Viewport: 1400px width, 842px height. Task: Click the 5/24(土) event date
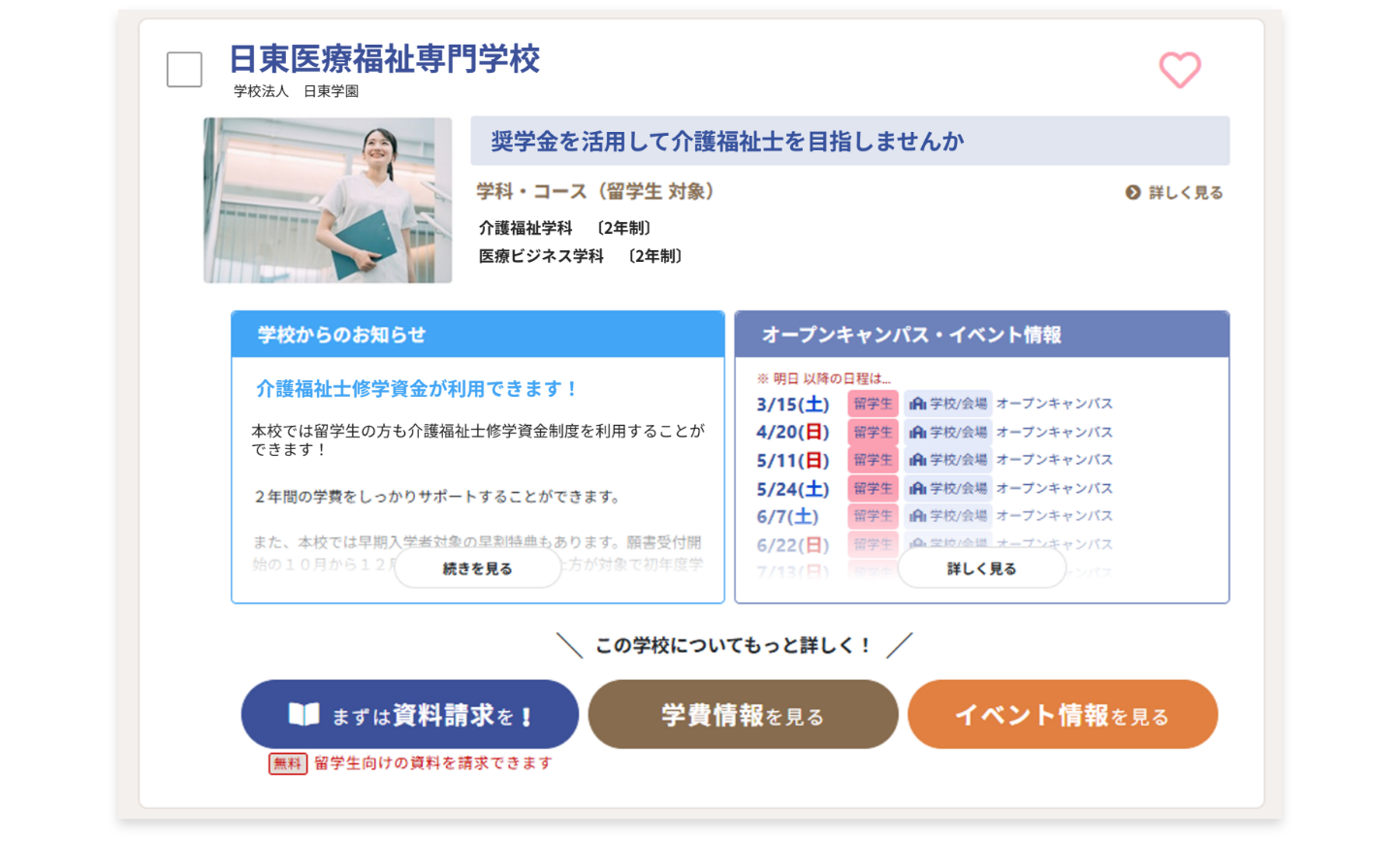point(793,489)
